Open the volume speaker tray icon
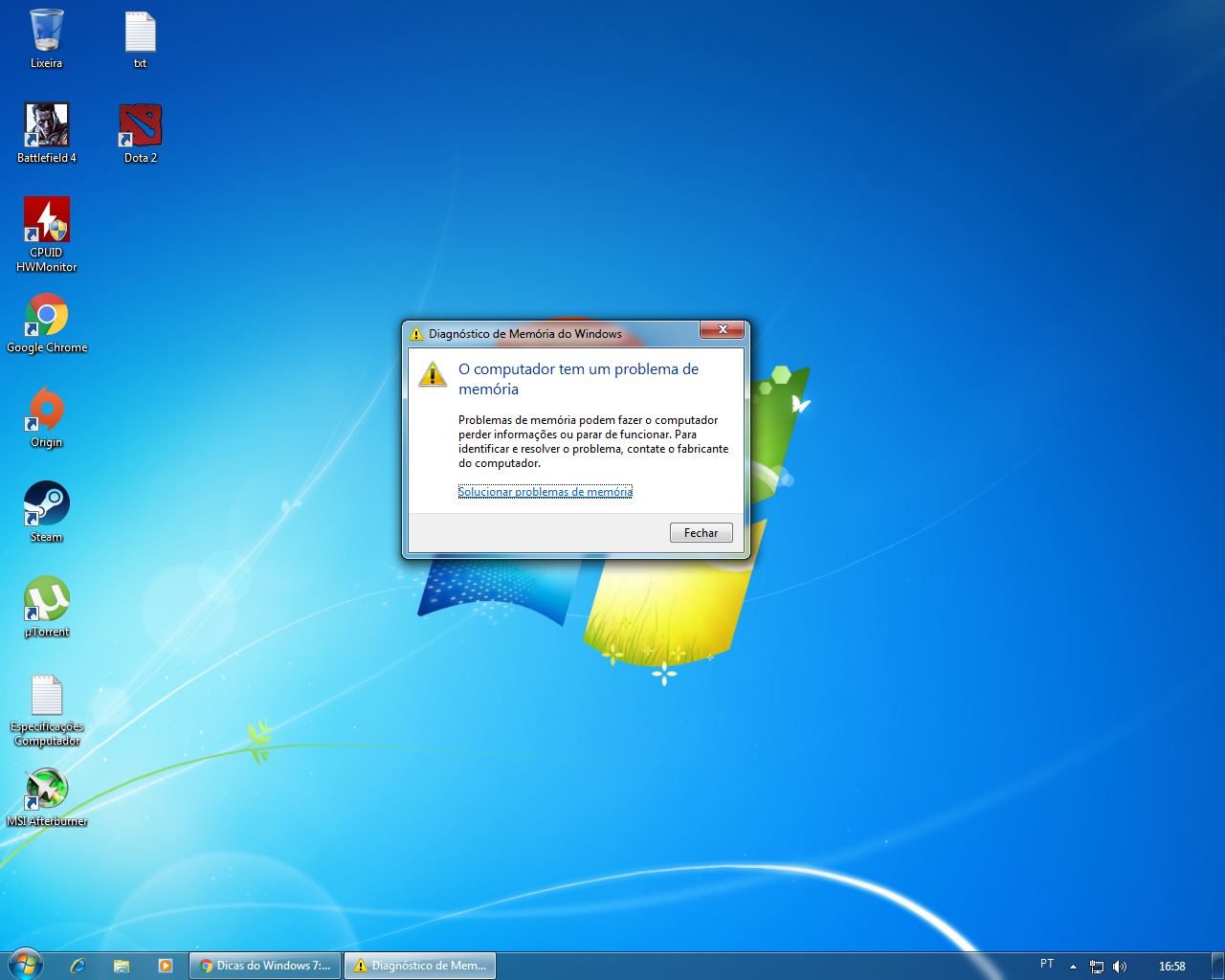 [1120, 967]
